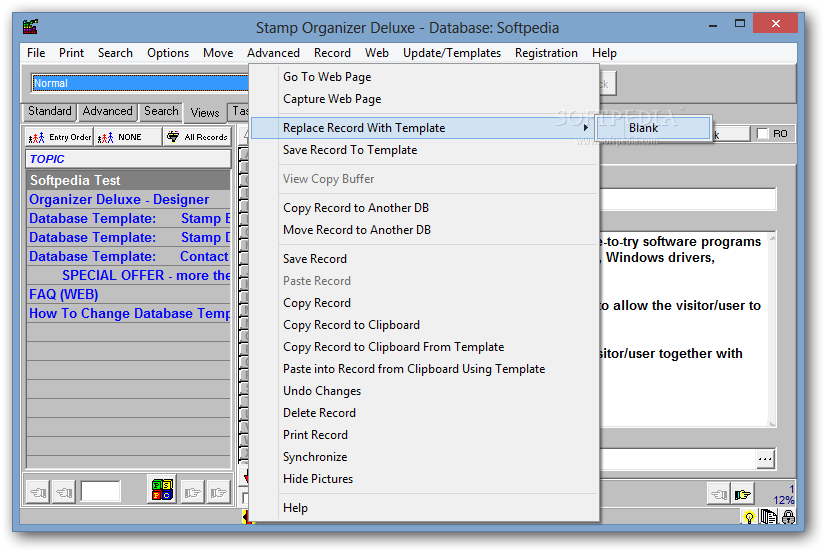Open the Move menu
The width and height of the screenshot is (825, 552).
[218, 53]
